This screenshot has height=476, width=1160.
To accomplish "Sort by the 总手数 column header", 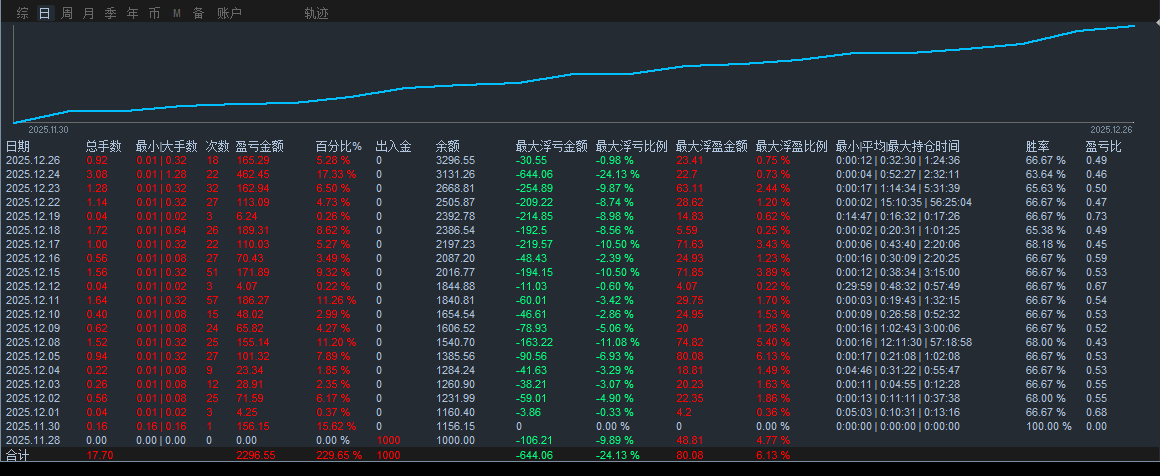I will (x=104, y=146).
